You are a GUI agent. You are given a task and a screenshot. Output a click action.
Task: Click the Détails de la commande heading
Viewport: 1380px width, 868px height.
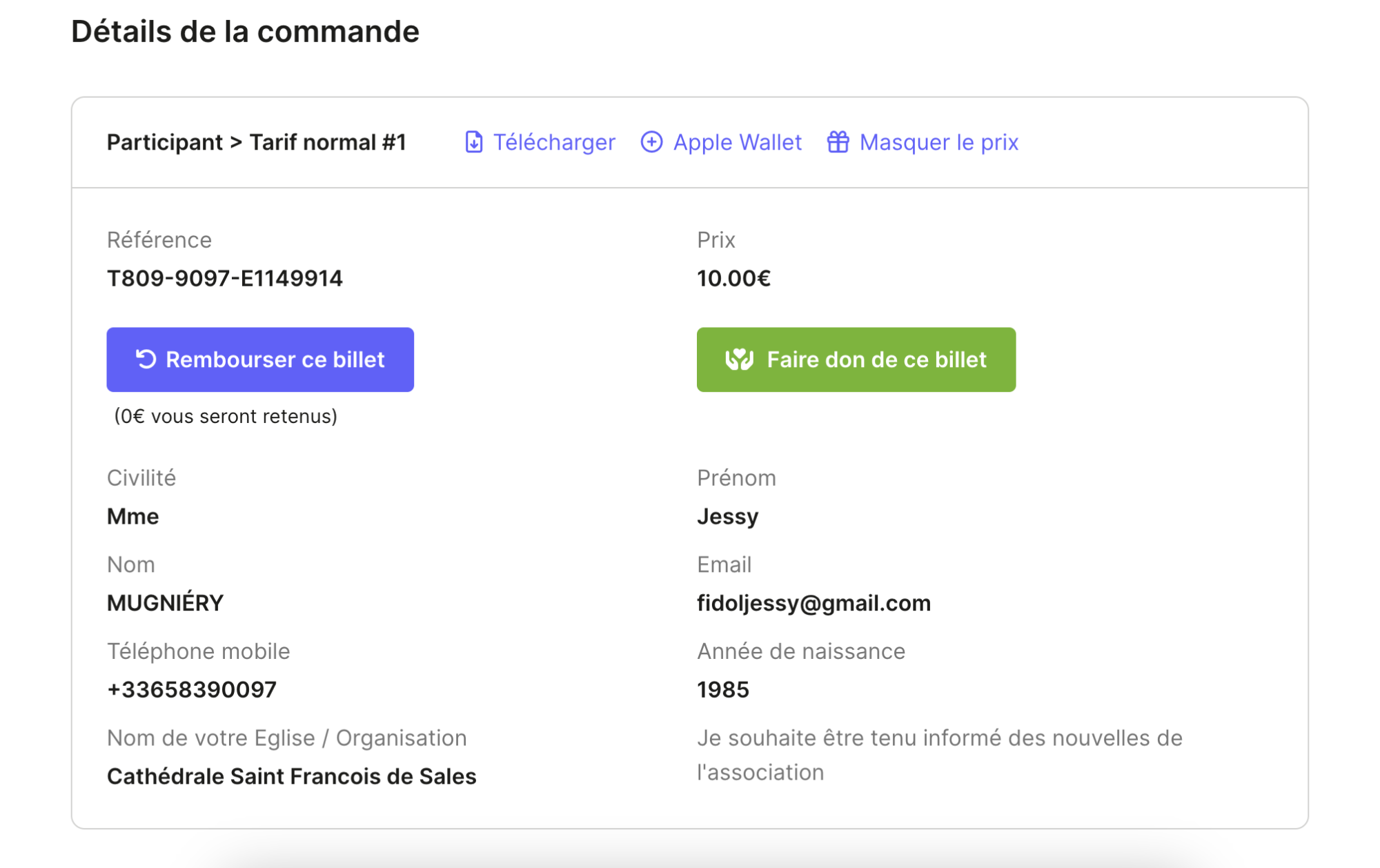point(245,32)
